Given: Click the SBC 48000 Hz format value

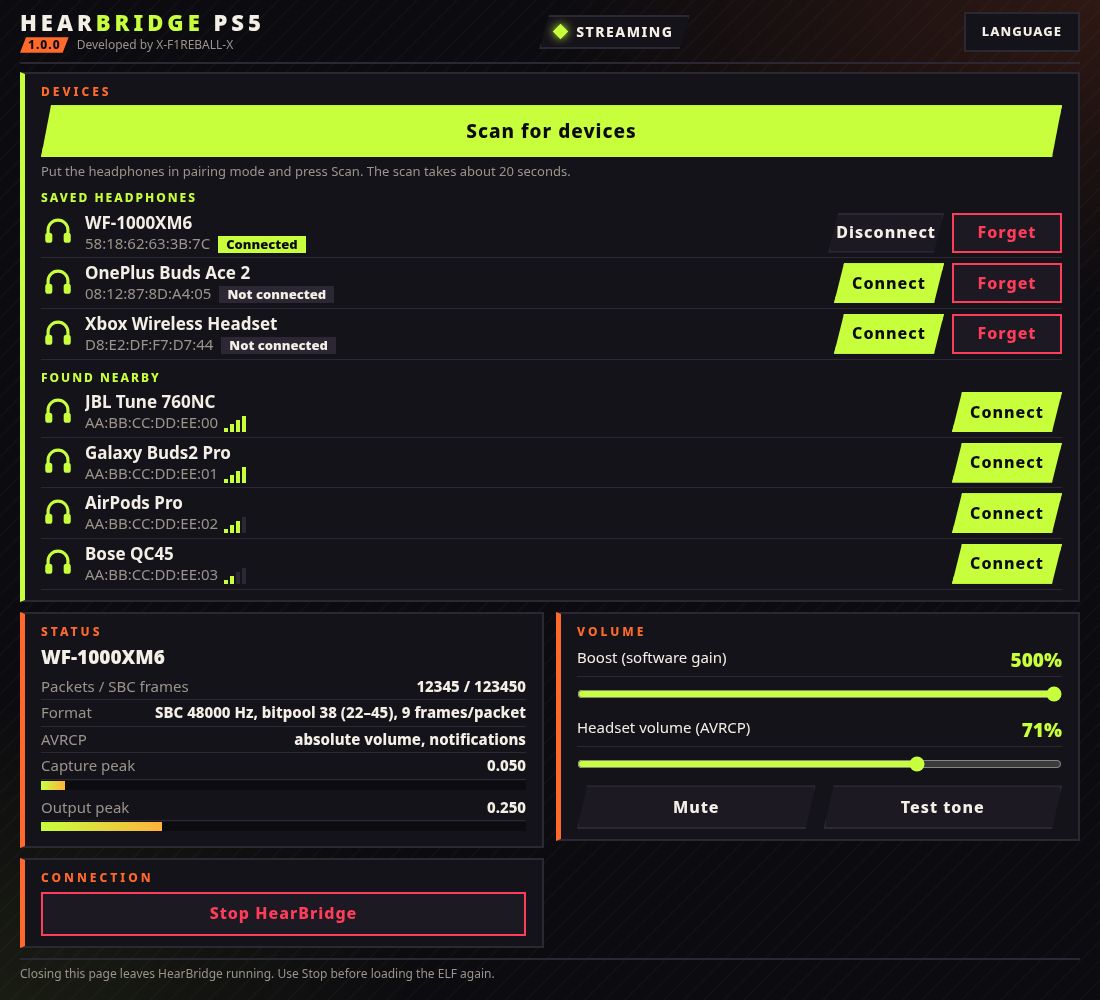Looking at the screenshot, I should tap(340, 713).
